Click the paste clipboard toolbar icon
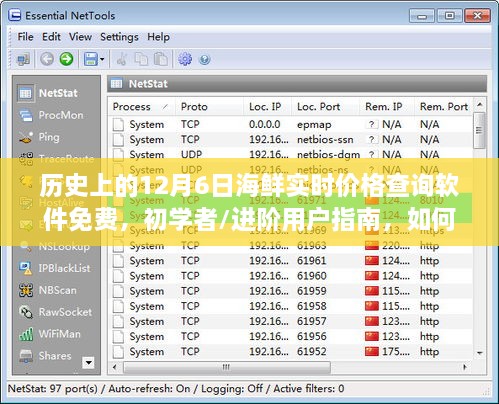 click(161, 59)
